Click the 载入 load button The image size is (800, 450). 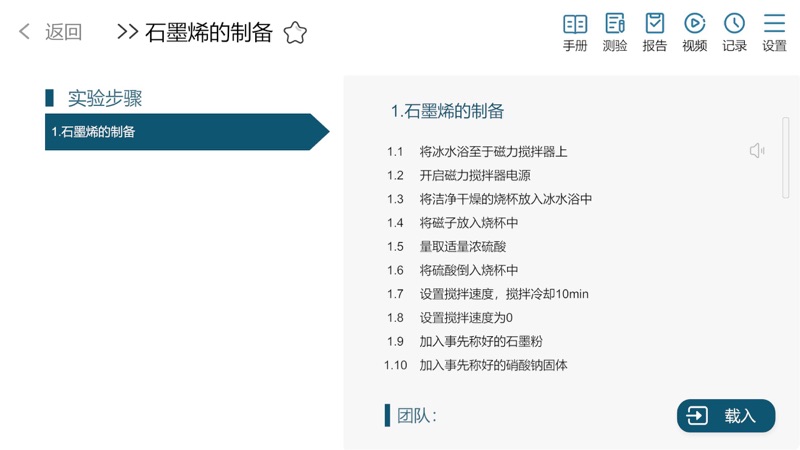726,416
